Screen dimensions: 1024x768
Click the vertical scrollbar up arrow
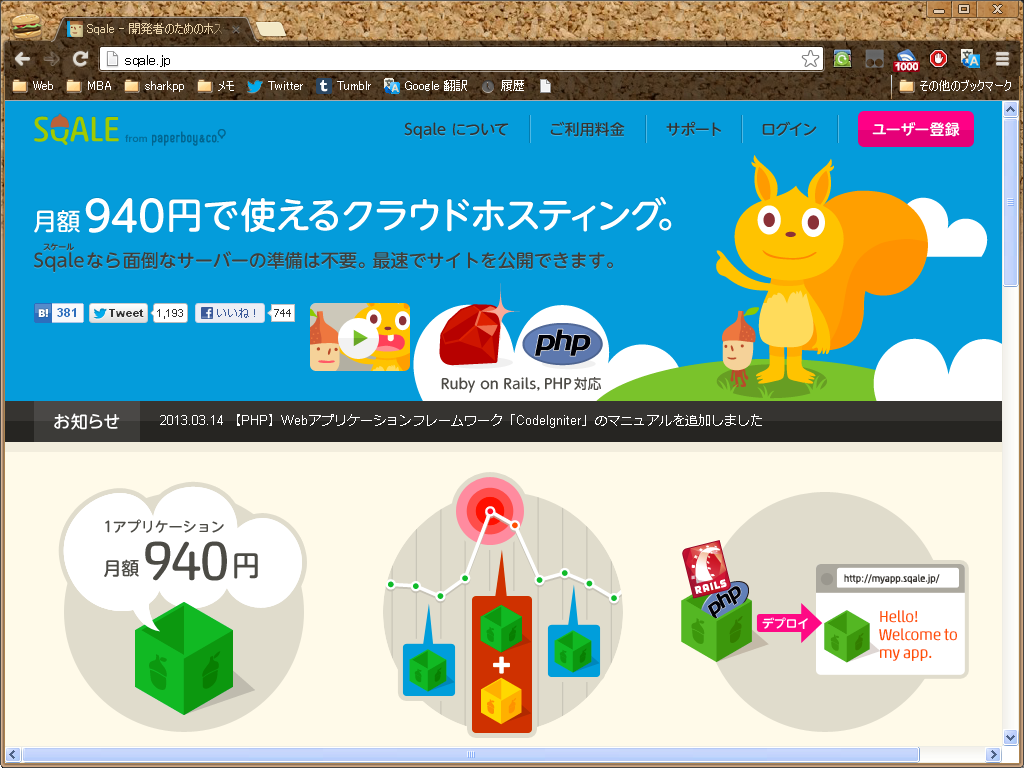pyautogui.click(x=1010, y=109)
